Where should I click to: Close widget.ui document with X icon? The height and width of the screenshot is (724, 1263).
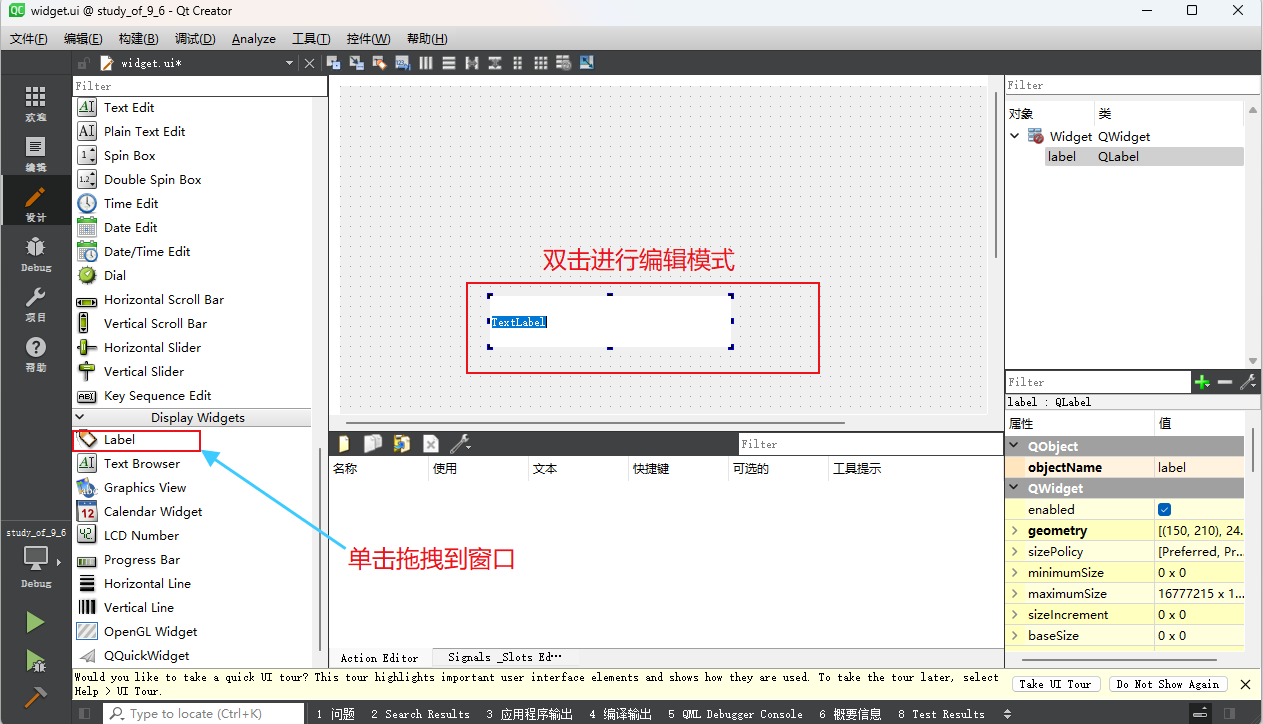pos(310,63)
